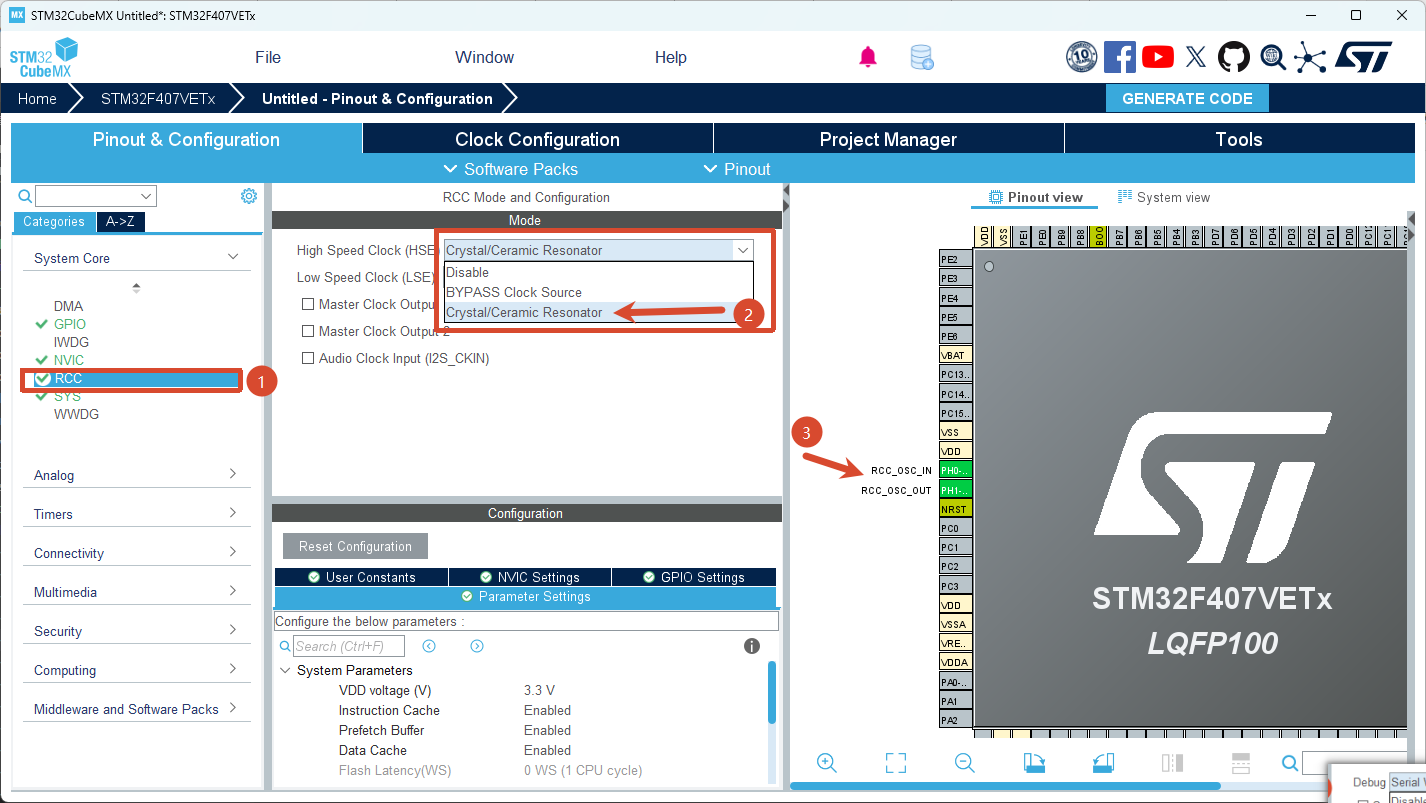The image size is (1426, 803).
Task: Expand the Pinout dropdown menu
Action: click(x=737, y=169)
